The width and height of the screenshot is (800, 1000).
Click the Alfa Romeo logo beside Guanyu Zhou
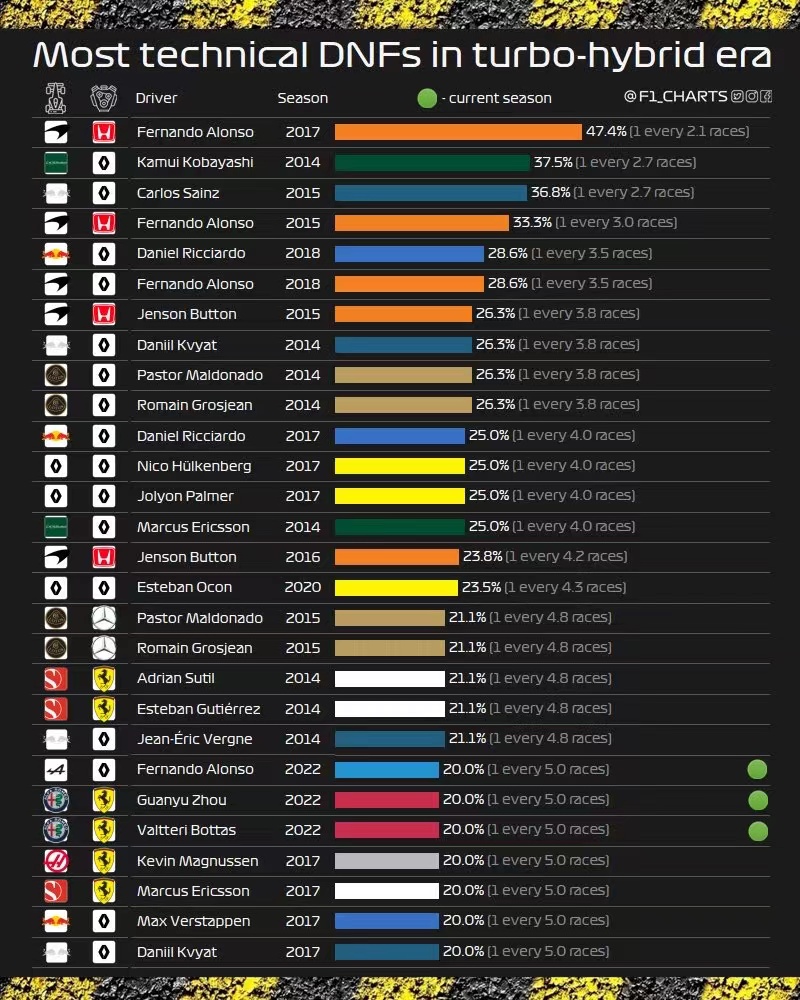(56, 800)
